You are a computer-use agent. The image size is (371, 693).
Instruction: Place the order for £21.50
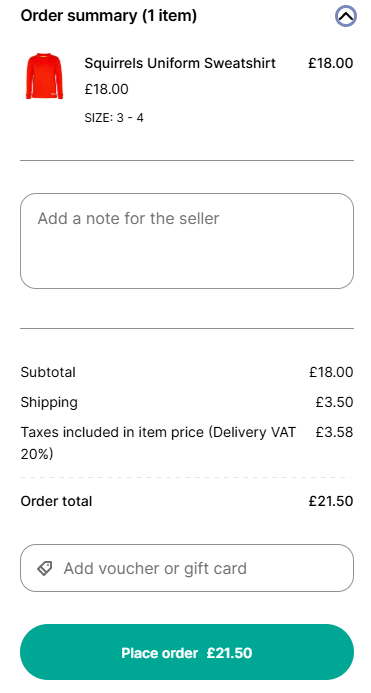pyautogui.click(x=187, y=652)
